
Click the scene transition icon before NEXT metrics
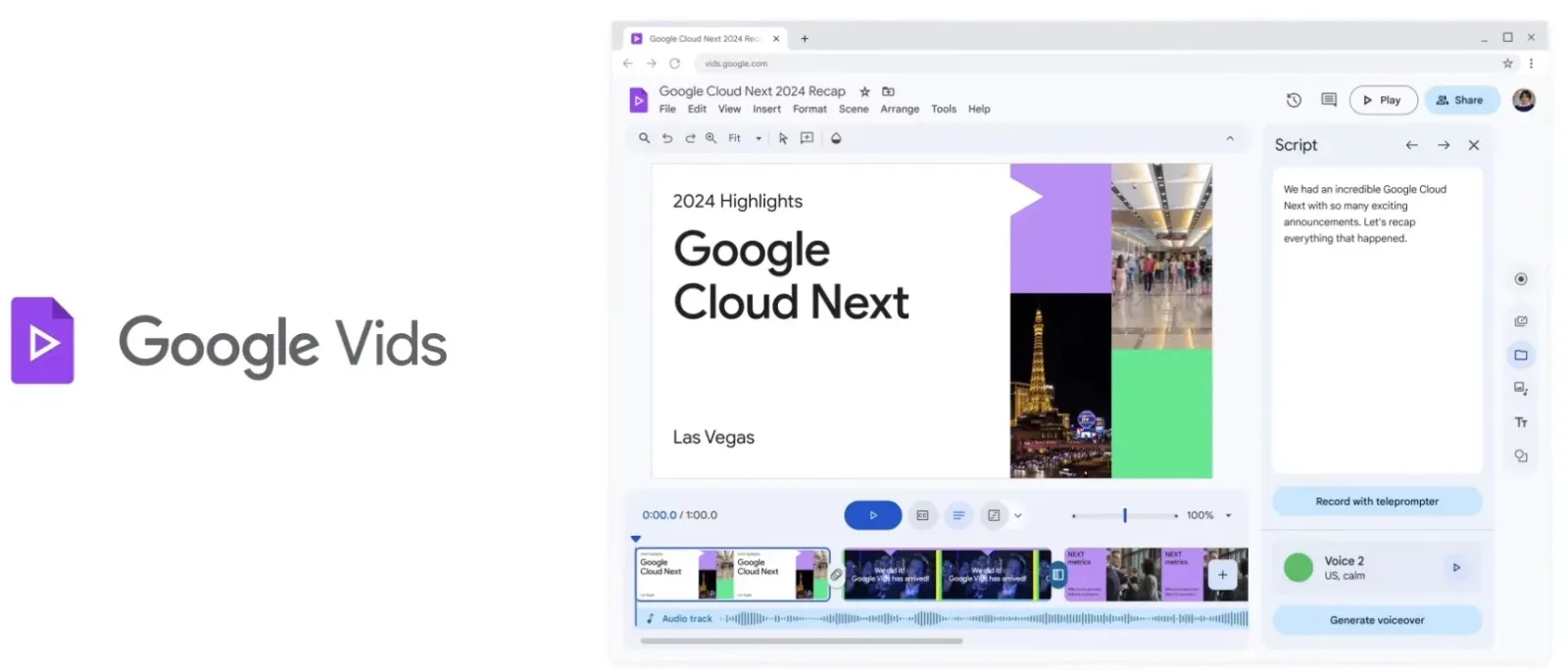point(1057,575)
